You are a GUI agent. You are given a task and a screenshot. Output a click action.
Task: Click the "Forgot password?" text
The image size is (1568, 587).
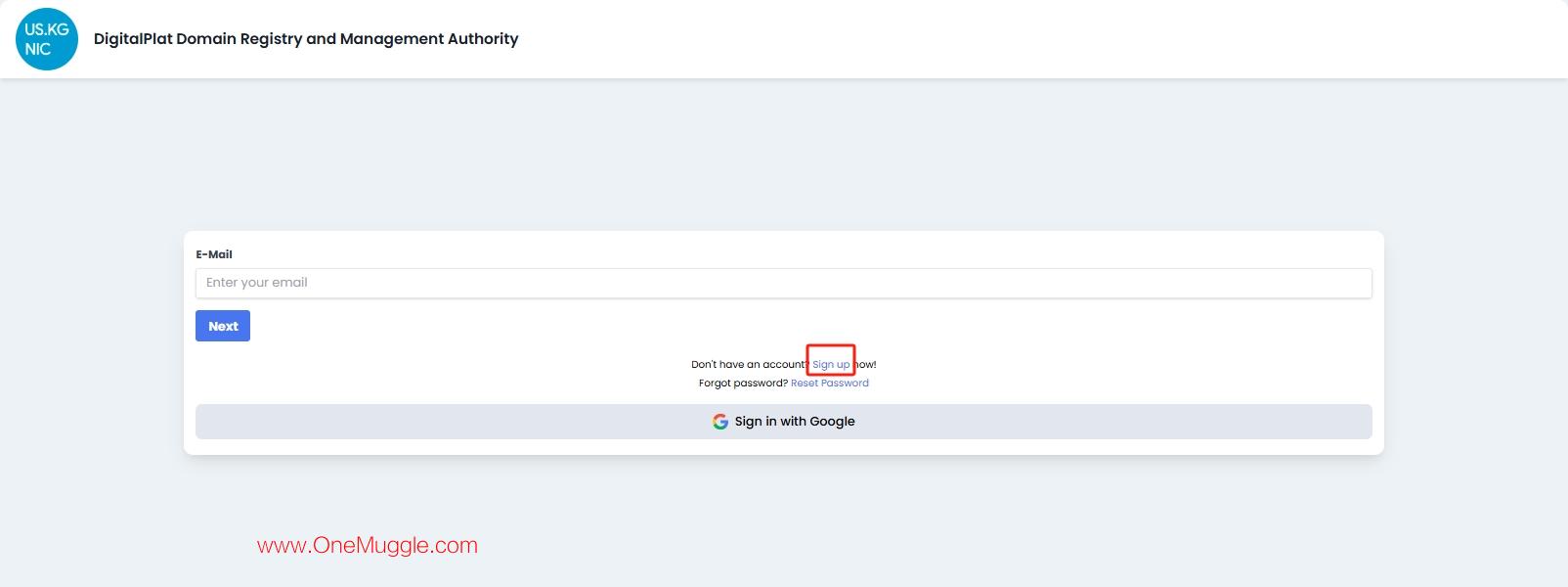[x=743, y=383]
